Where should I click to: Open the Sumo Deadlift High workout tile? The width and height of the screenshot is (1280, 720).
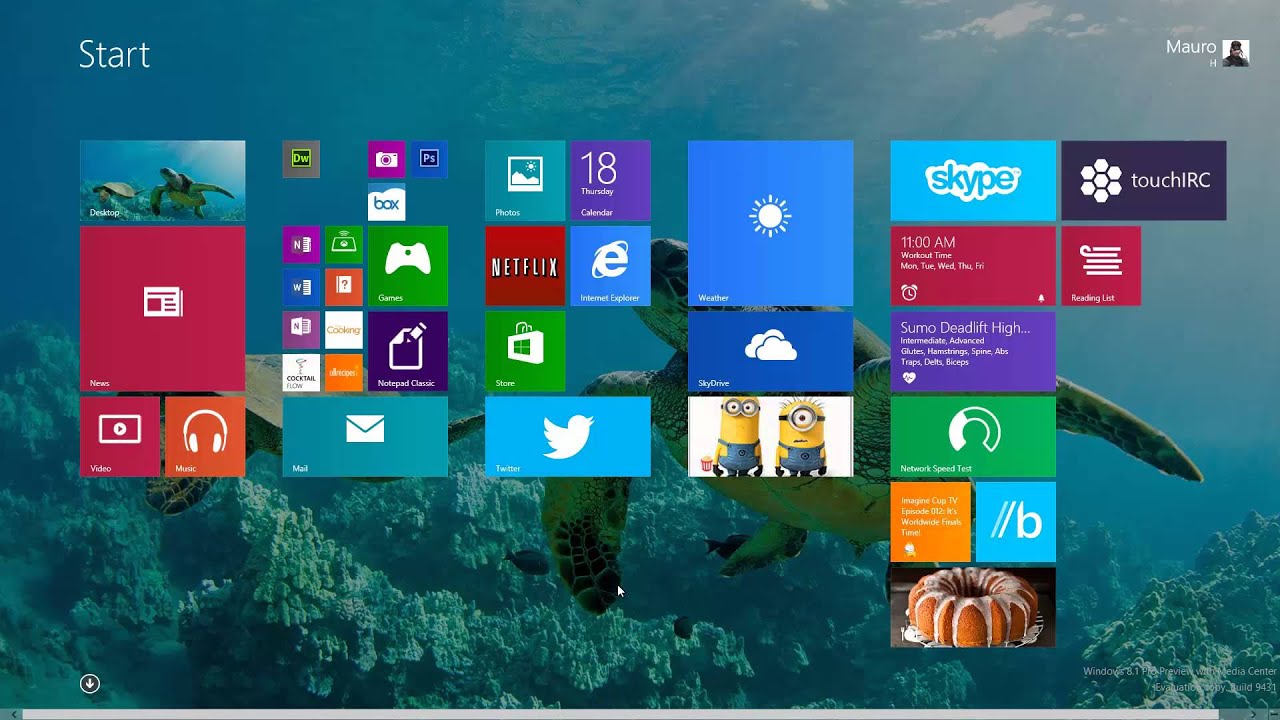[973, 351]
